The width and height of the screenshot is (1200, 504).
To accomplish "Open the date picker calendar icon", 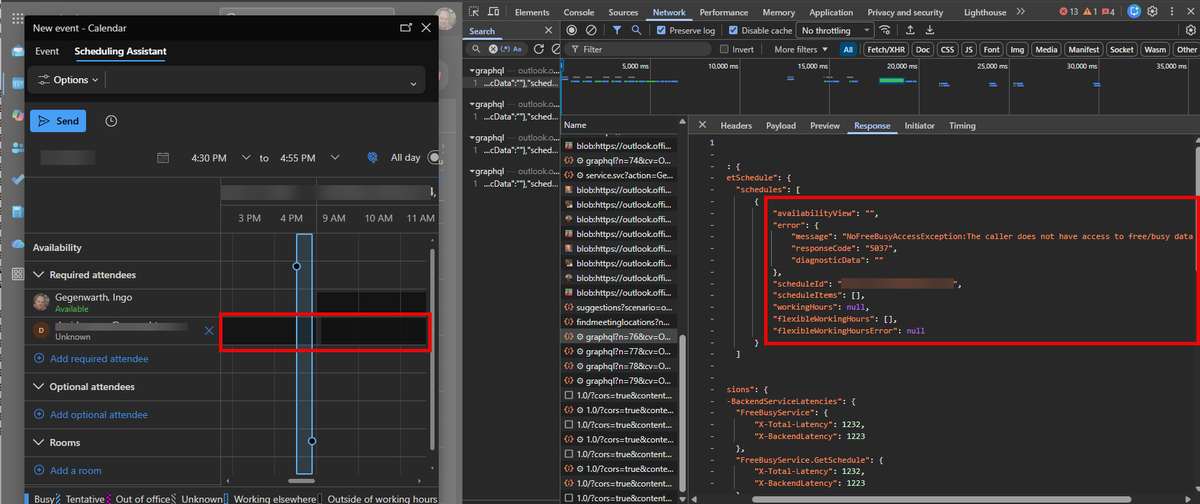I will click(x=163, y=158).
